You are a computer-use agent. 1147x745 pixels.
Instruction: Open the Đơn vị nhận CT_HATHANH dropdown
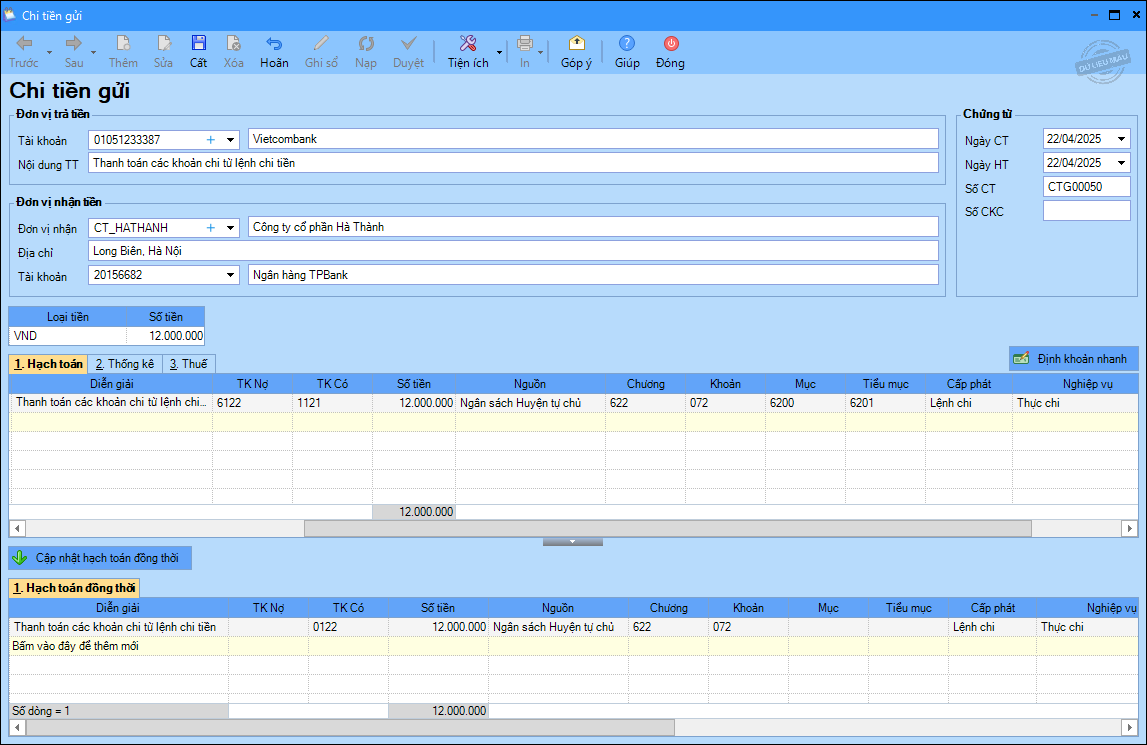[x=230, y=228]
